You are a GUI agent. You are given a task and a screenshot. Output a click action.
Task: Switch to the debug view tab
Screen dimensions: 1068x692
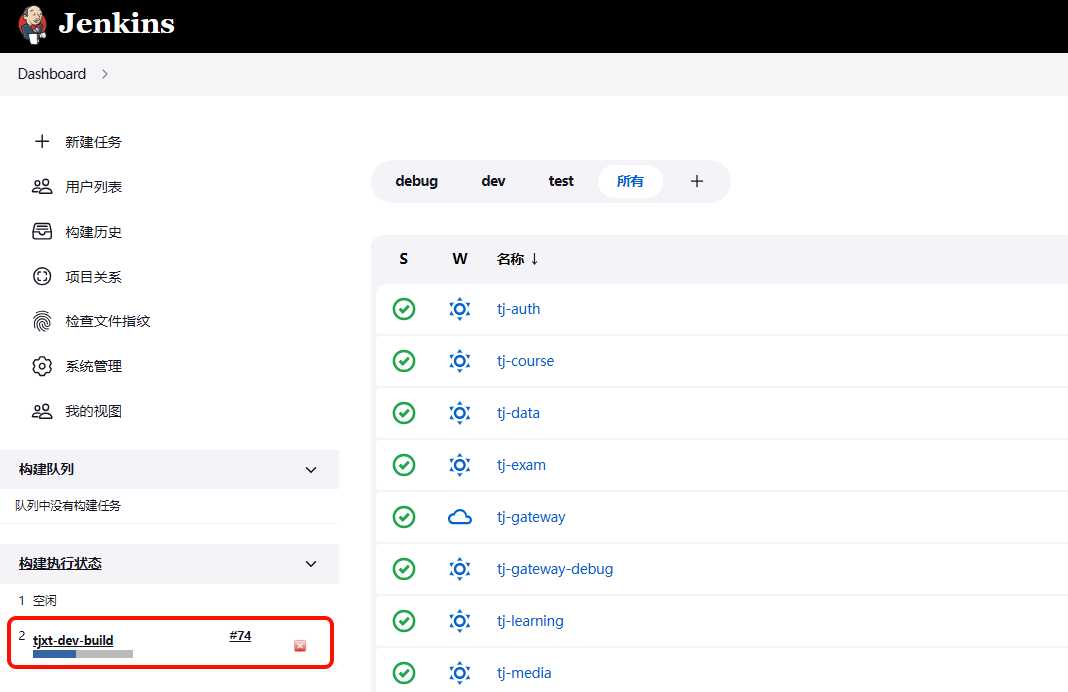coord(417,181)
